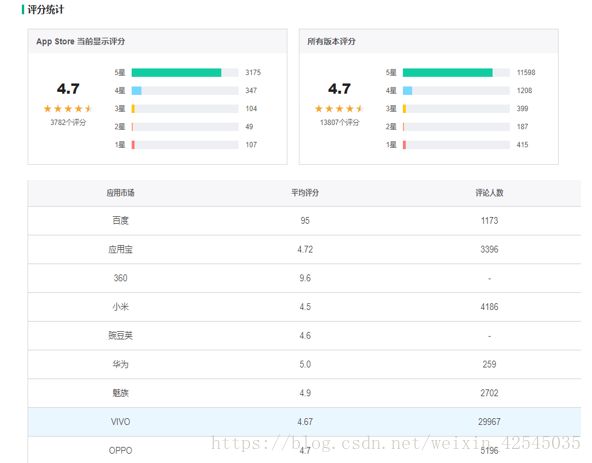Viewport: 592px width, 463px height.
Task: Select the 4.6 score in the 豌豆荚 row
Action: tap(305, 335)
